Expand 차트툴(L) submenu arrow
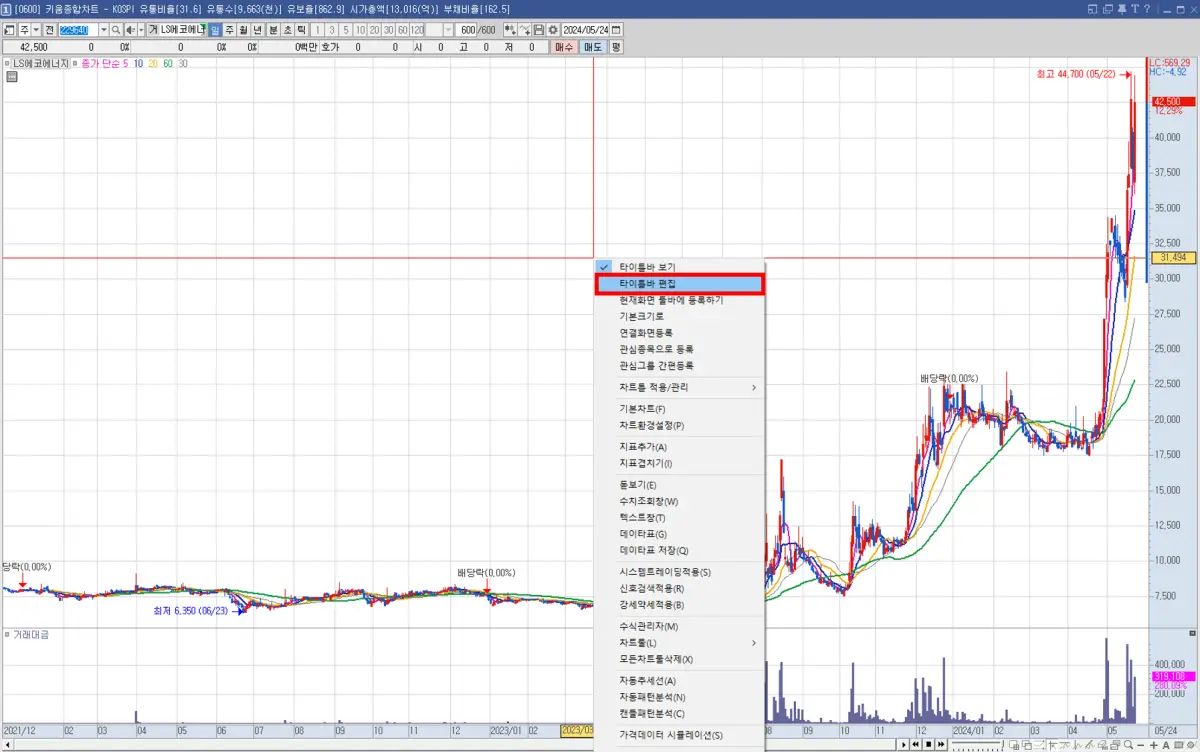The image size is (1200, 752). coord(754,643)
